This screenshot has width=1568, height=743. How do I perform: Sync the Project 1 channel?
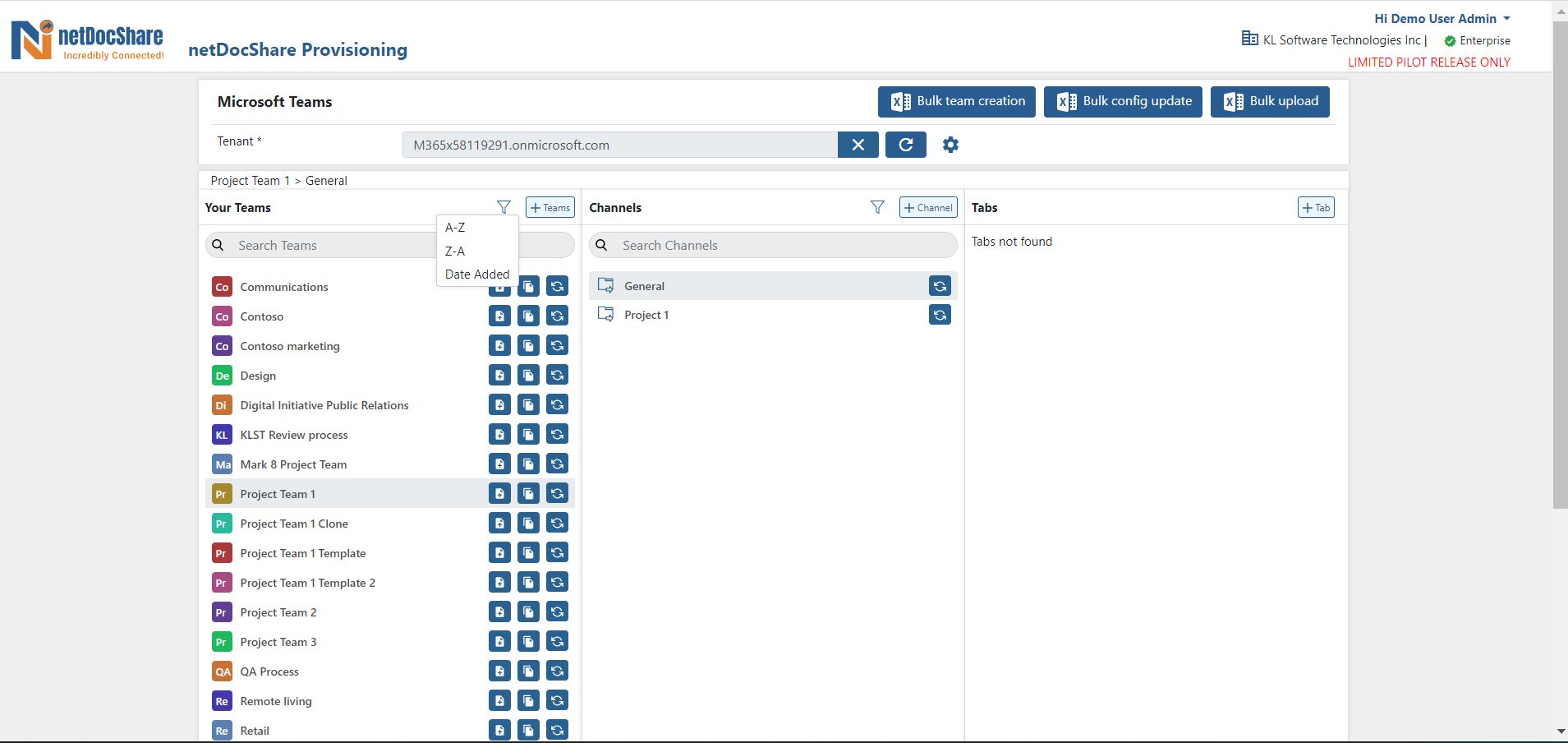coord(940,315)
